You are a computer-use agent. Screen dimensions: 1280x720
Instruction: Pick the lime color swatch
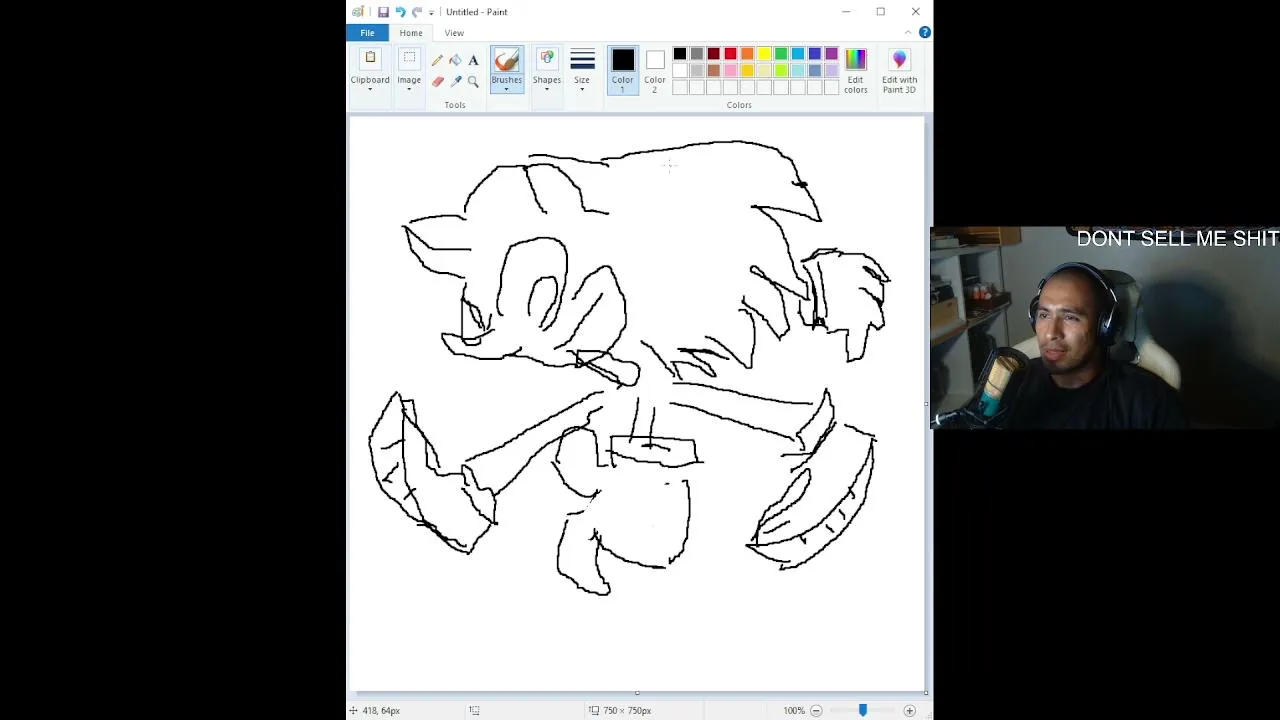point(781,71)
